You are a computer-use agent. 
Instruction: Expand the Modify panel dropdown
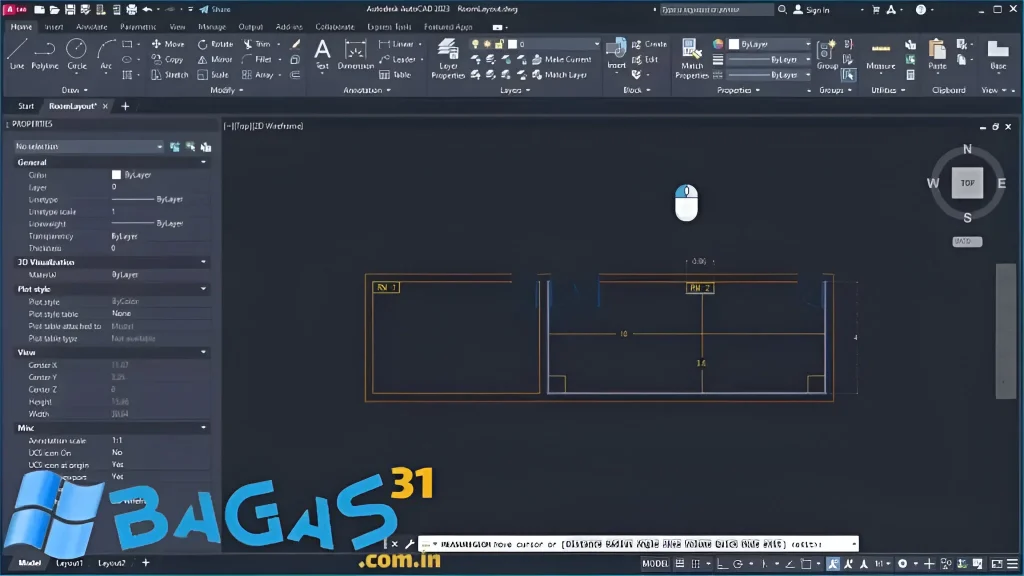click(227, 90)
